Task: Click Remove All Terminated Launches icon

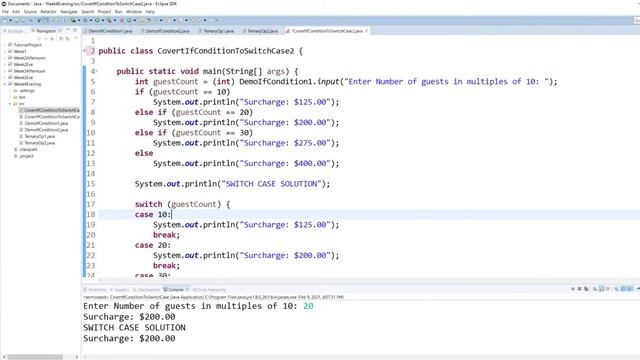Action: coord(586,289)
